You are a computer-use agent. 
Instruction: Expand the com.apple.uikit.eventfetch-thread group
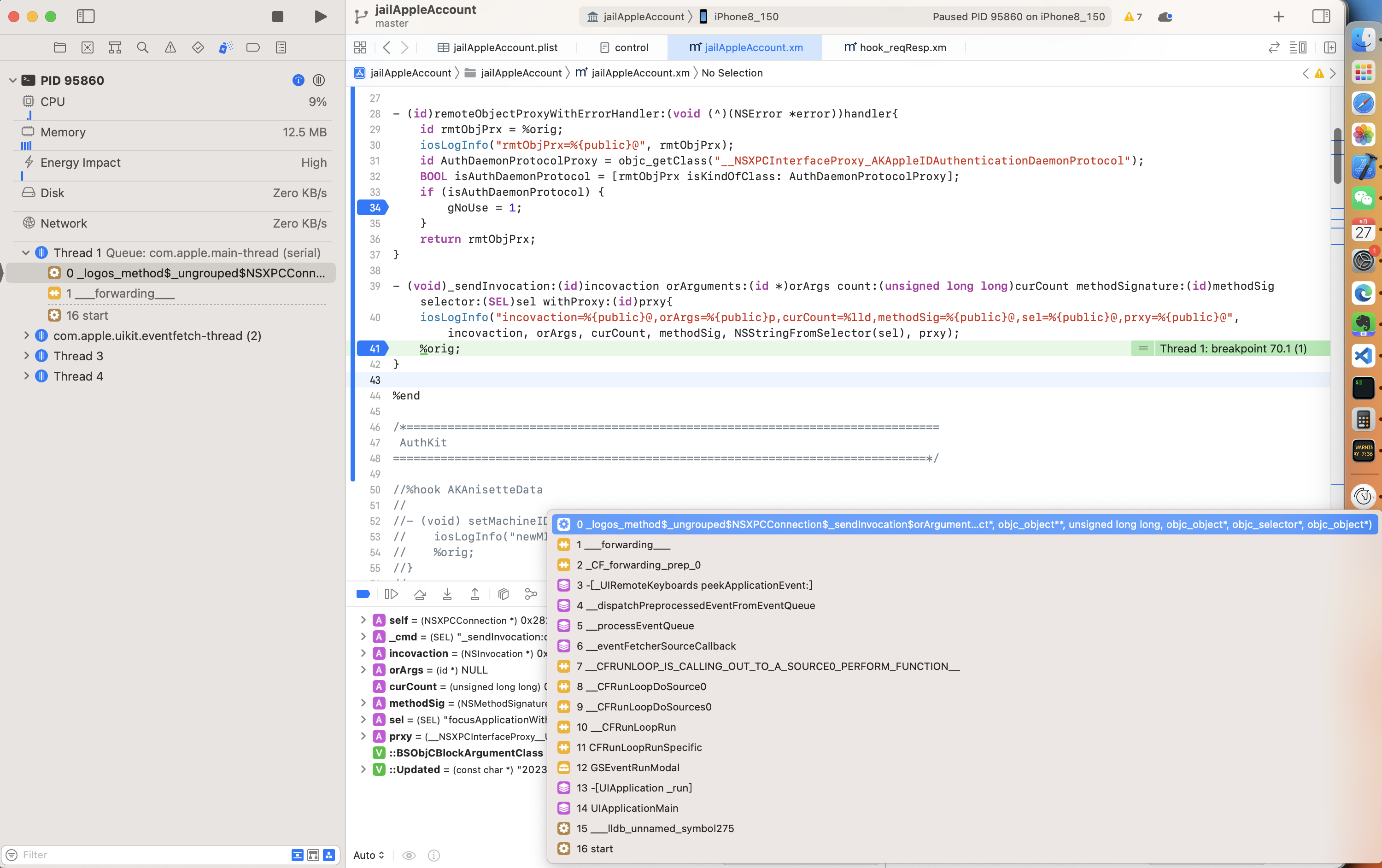(x=25, y=335)
